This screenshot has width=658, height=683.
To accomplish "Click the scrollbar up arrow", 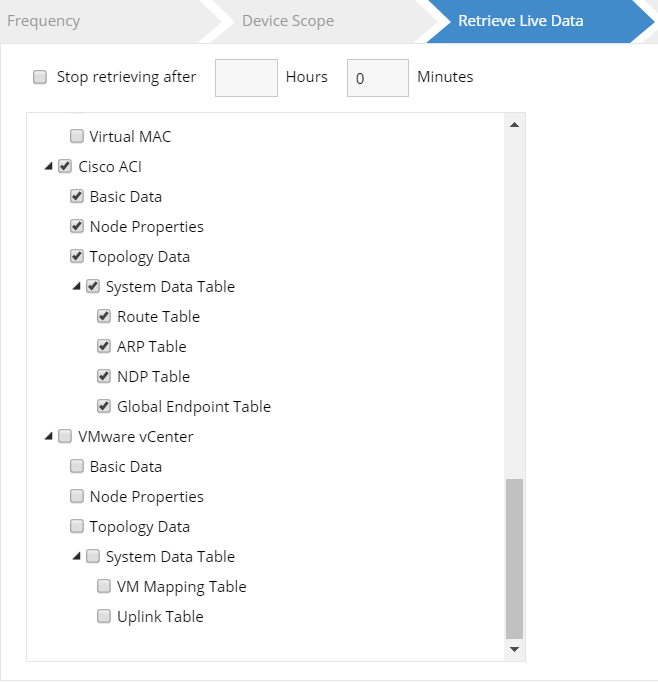I will pyautogui.click(x=514, y=125).
